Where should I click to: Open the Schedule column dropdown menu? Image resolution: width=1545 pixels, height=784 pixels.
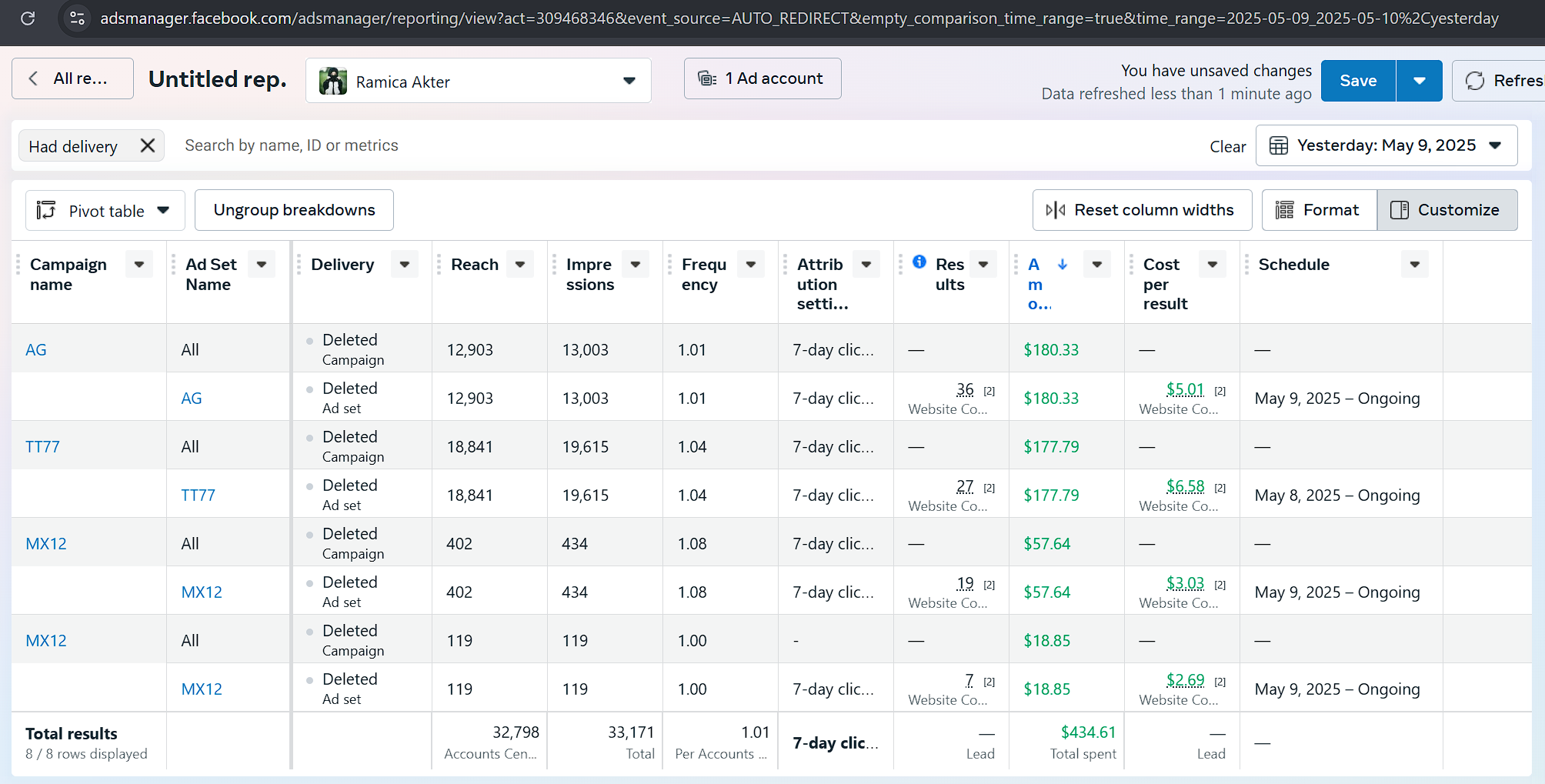pyautogui.click(x=1414, y=264)
